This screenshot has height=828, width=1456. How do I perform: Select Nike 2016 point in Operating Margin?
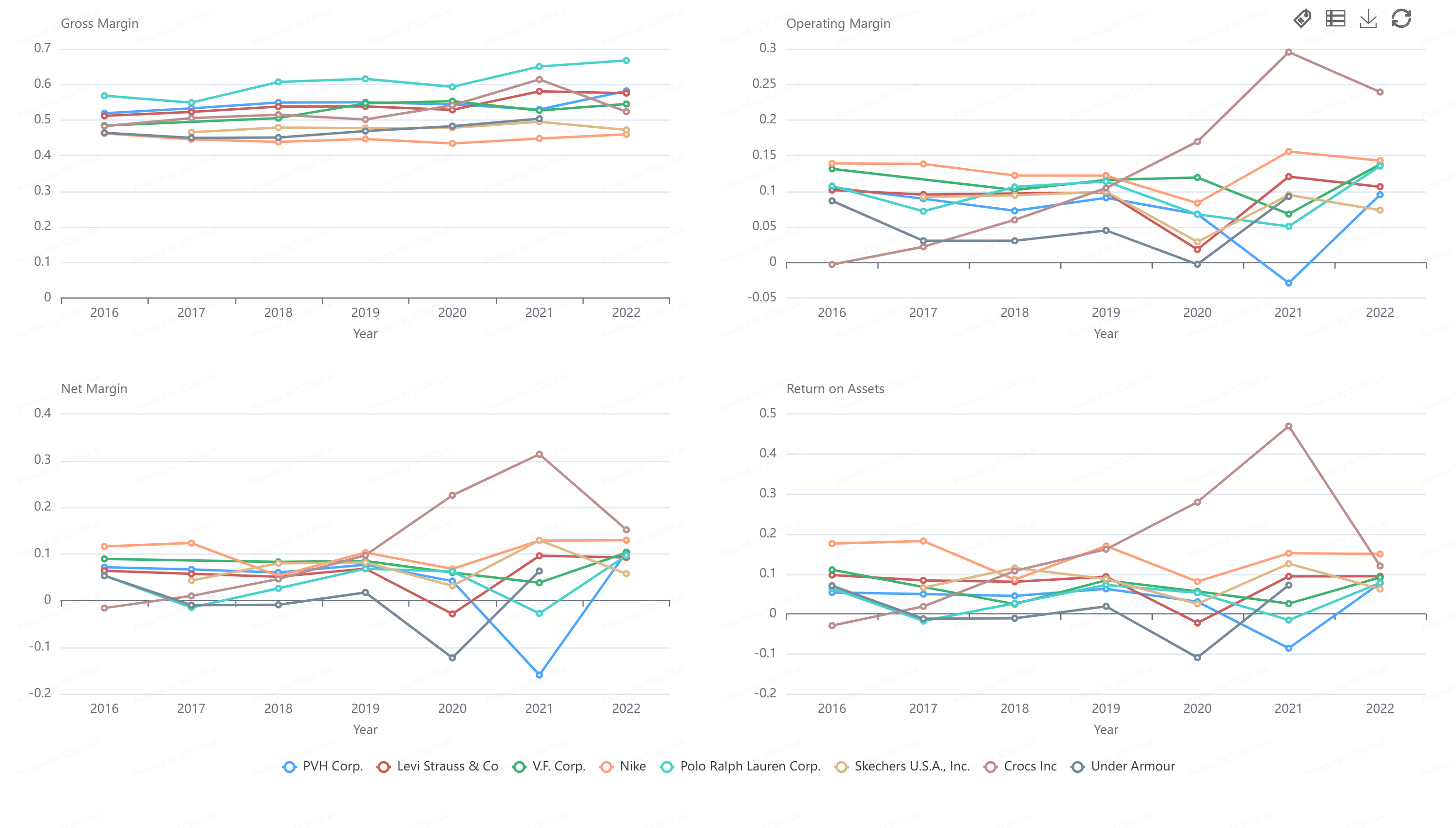[832, 163]
